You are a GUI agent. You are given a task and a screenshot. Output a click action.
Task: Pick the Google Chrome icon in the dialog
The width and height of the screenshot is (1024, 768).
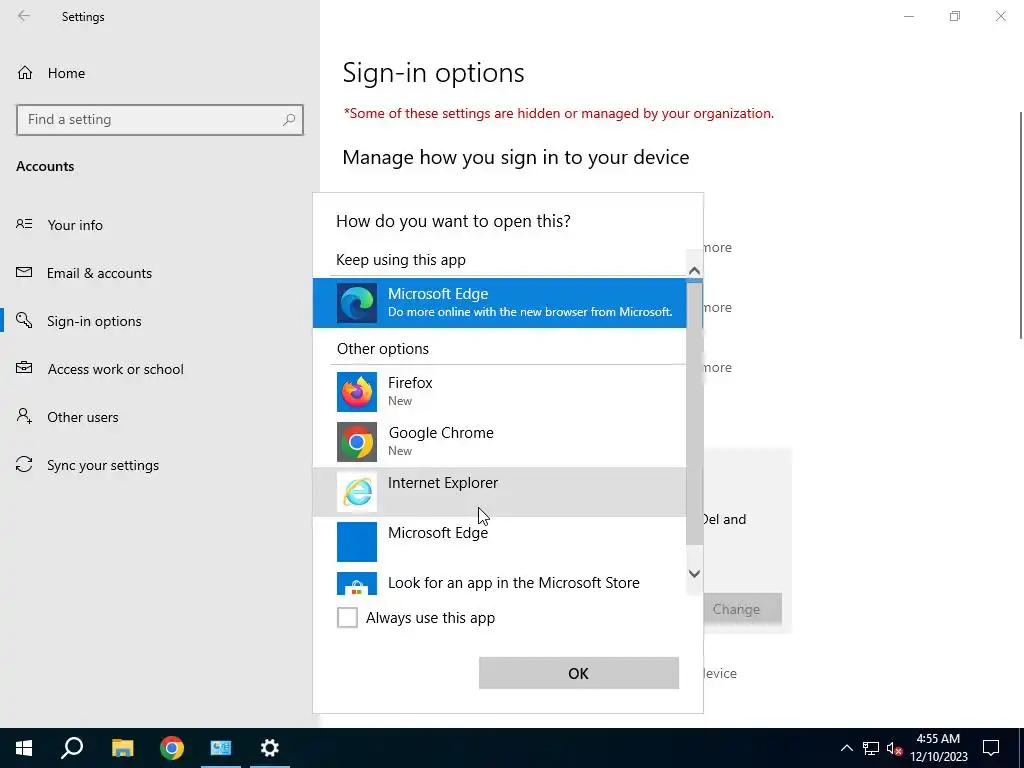357,442
